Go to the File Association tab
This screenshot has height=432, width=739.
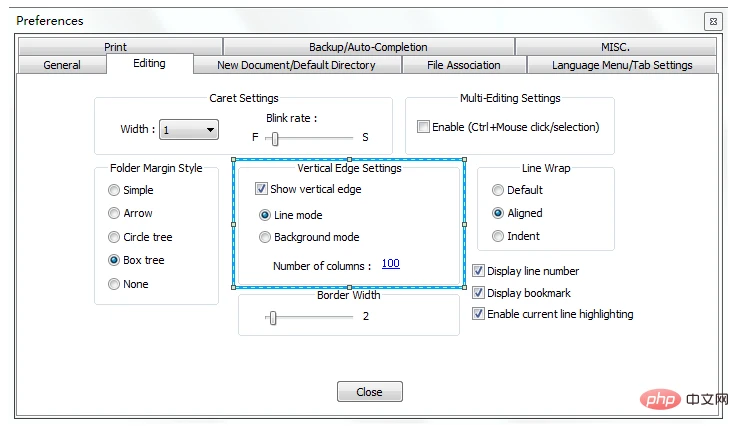[463, 65]
